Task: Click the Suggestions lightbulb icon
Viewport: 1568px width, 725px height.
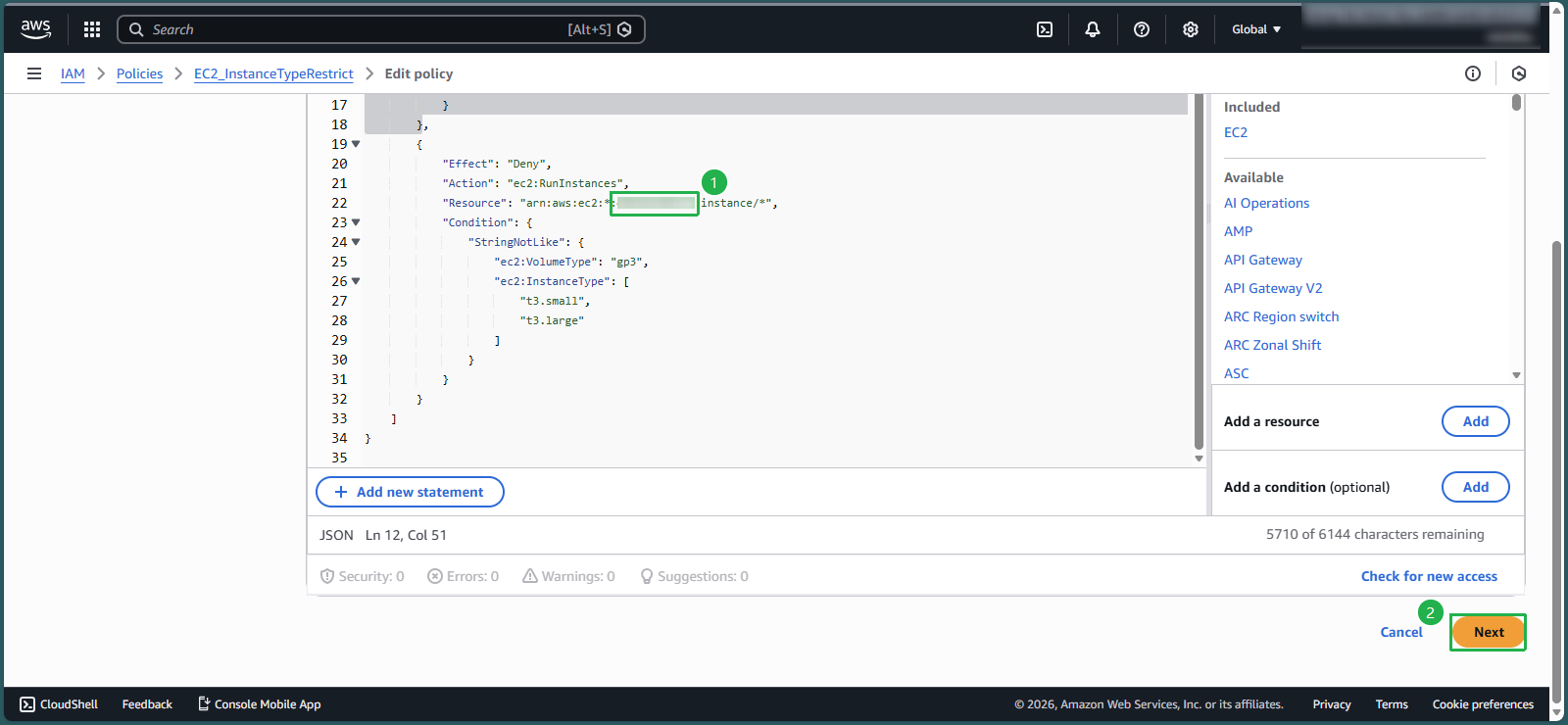Action: click(x=647, y=576)
